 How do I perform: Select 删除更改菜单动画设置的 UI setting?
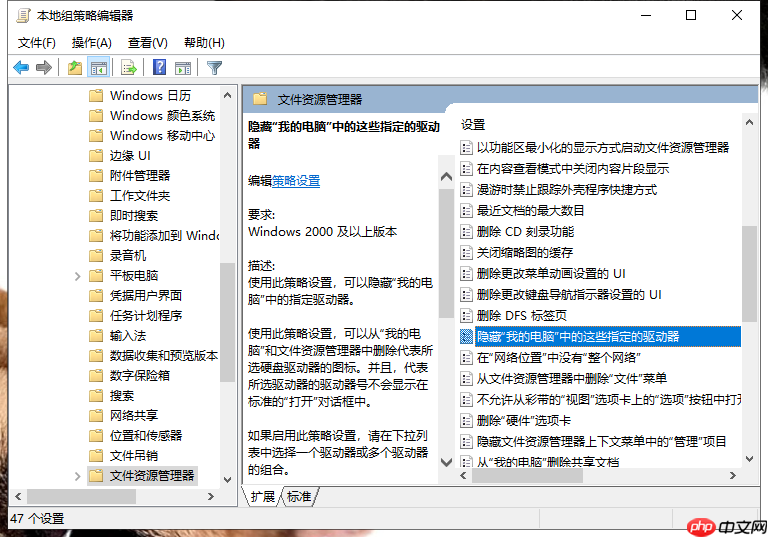544,273
